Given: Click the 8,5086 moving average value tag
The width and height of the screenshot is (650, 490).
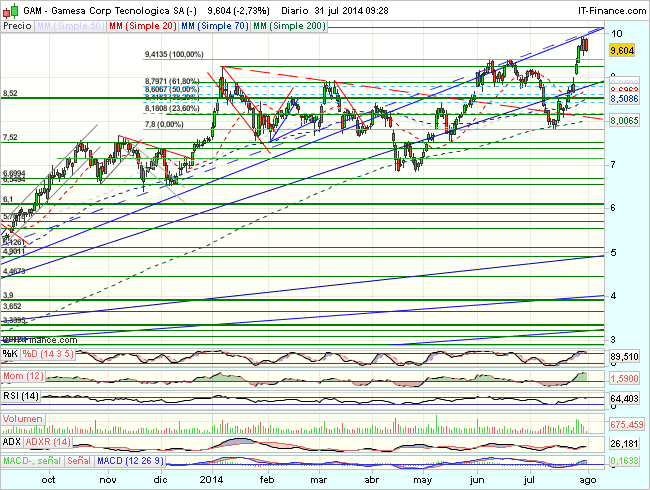Looking at the screenshot, I should (x=624, y=99).
